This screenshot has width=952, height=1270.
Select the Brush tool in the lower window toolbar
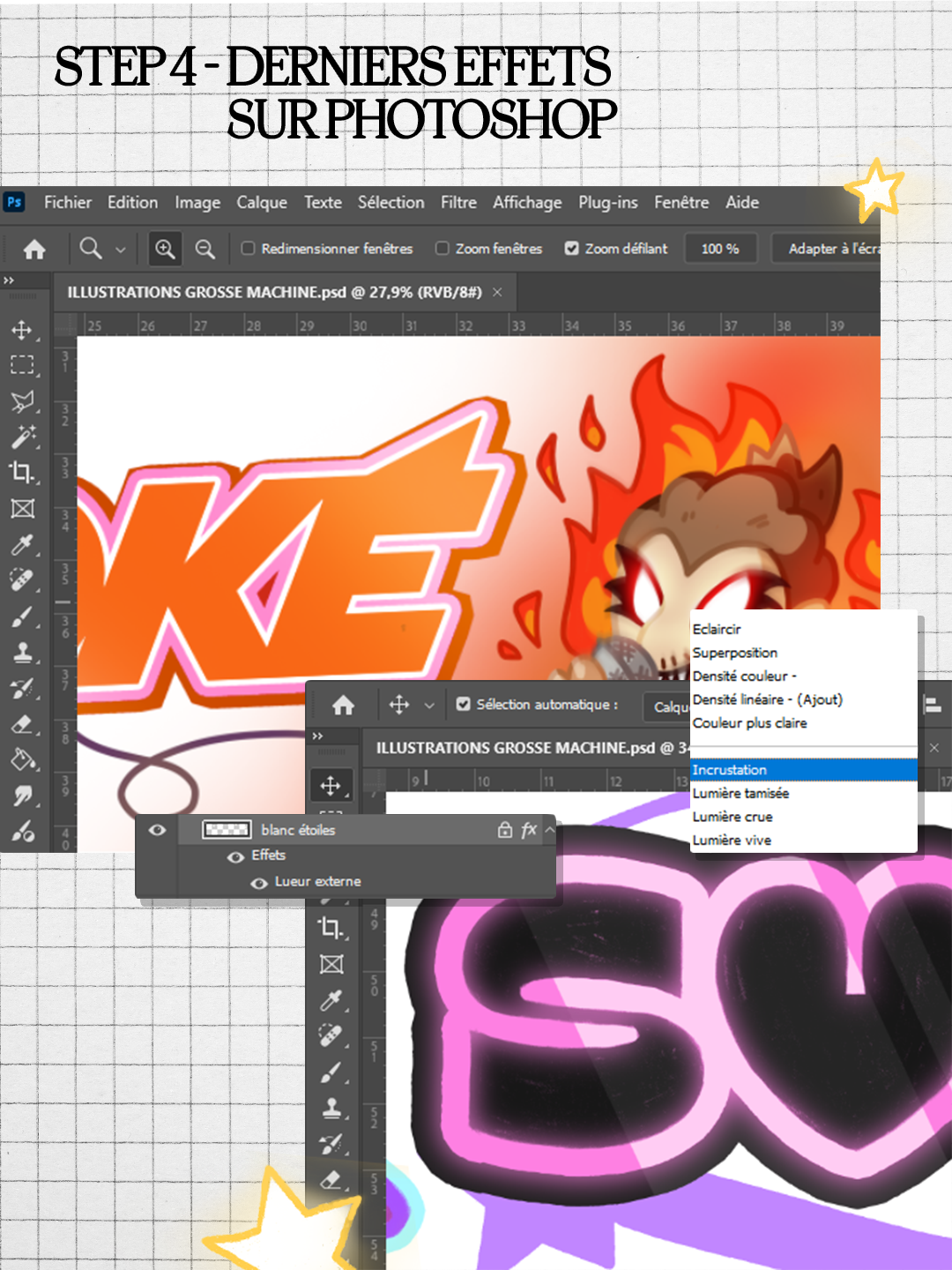331,1072
